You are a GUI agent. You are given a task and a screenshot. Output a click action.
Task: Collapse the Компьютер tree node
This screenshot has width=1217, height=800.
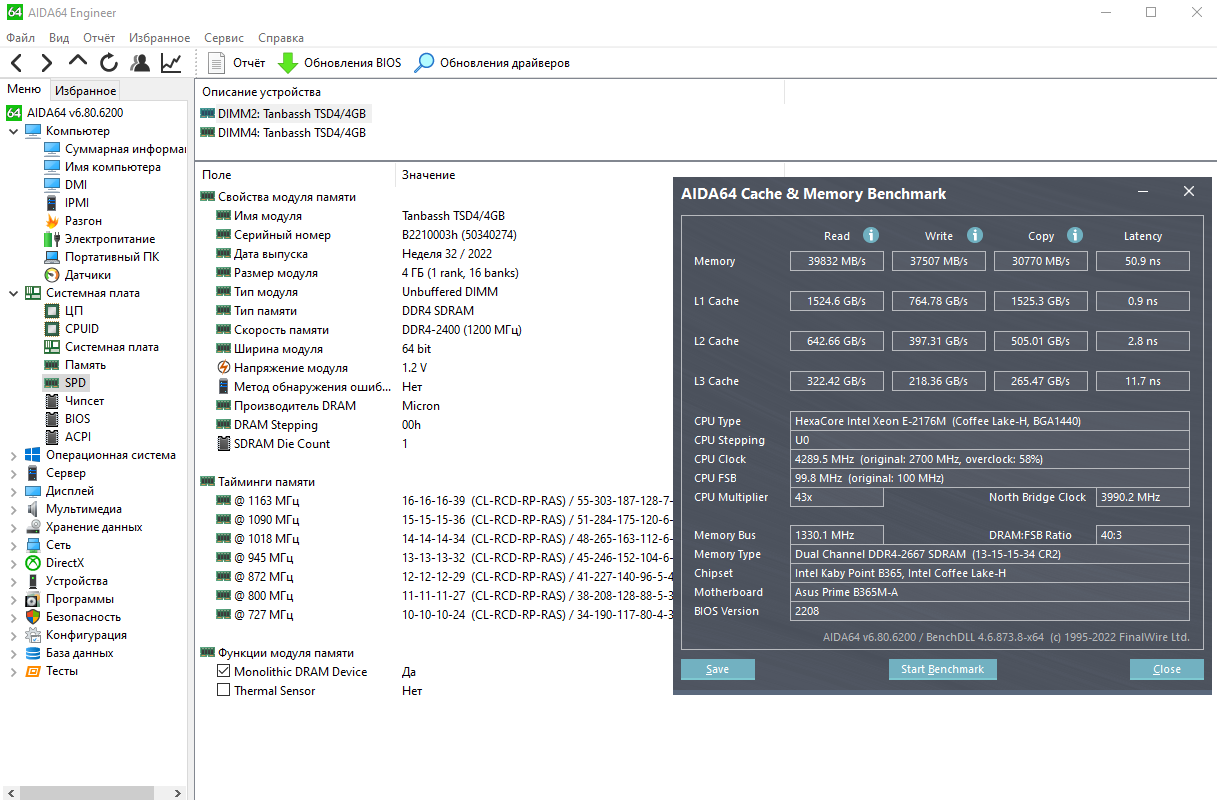[13, 131]
